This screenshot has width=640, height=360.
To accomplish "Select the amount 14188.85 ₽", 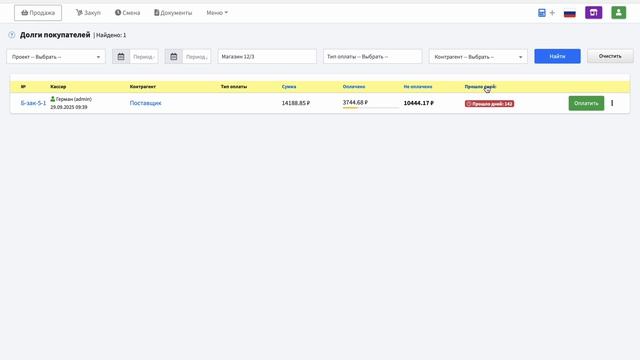I will 296,103.
